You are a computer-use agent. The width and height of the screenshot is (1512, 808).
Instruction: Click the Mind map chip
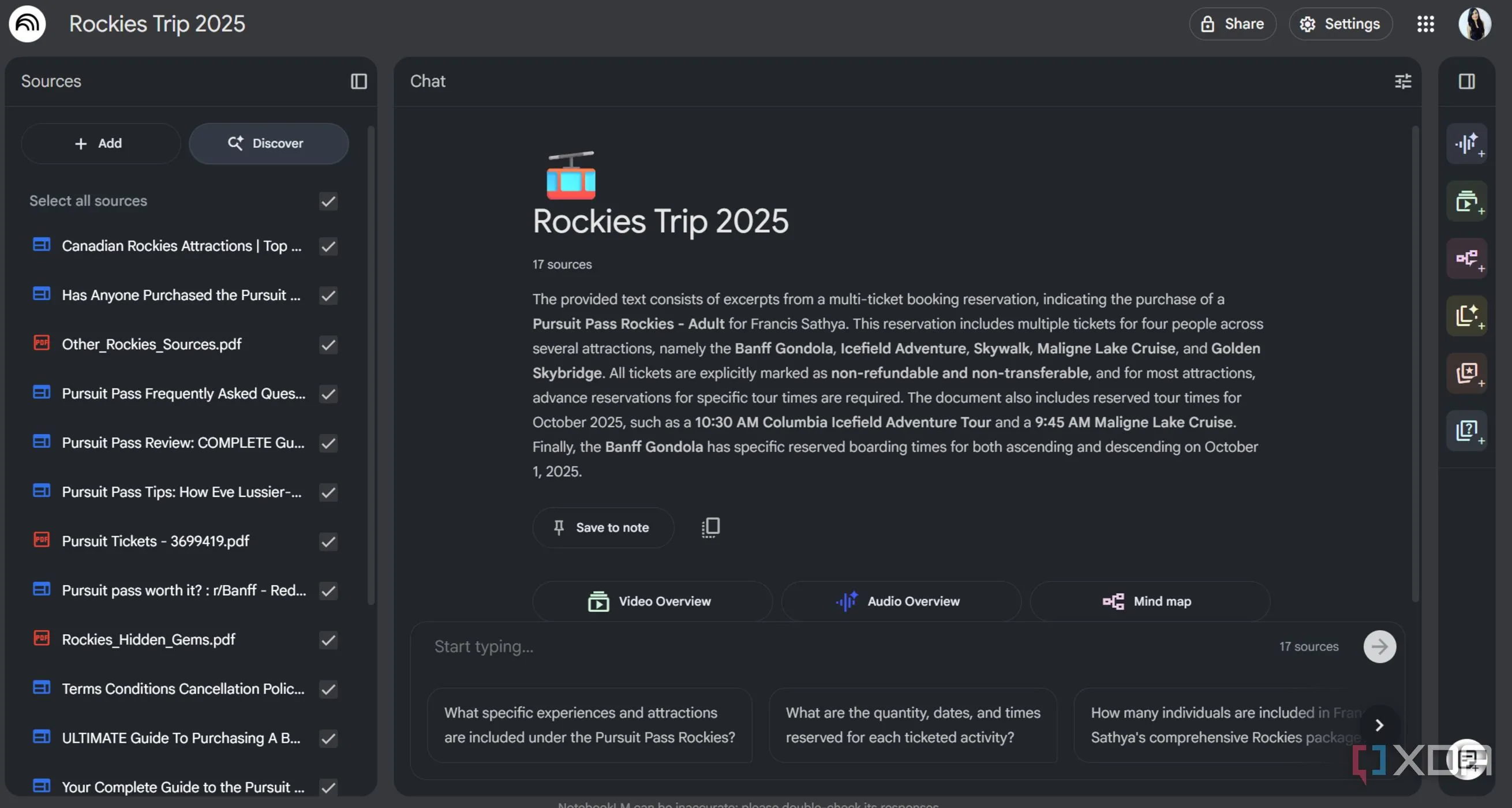1149,601
